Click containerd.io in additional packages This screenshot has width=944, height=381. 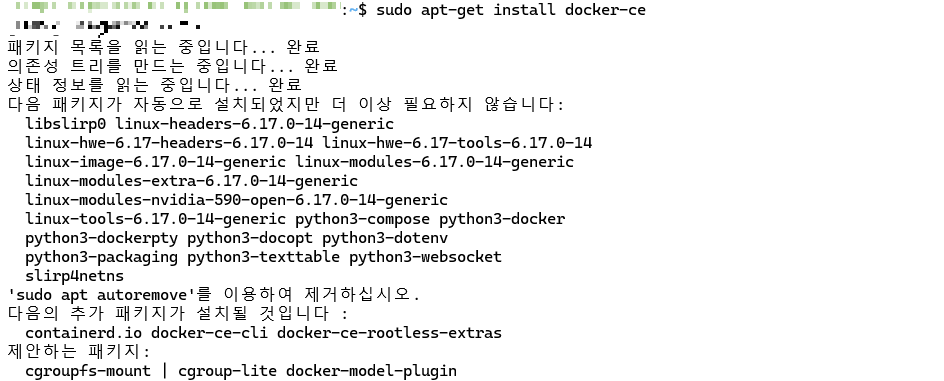coord(84,333)
